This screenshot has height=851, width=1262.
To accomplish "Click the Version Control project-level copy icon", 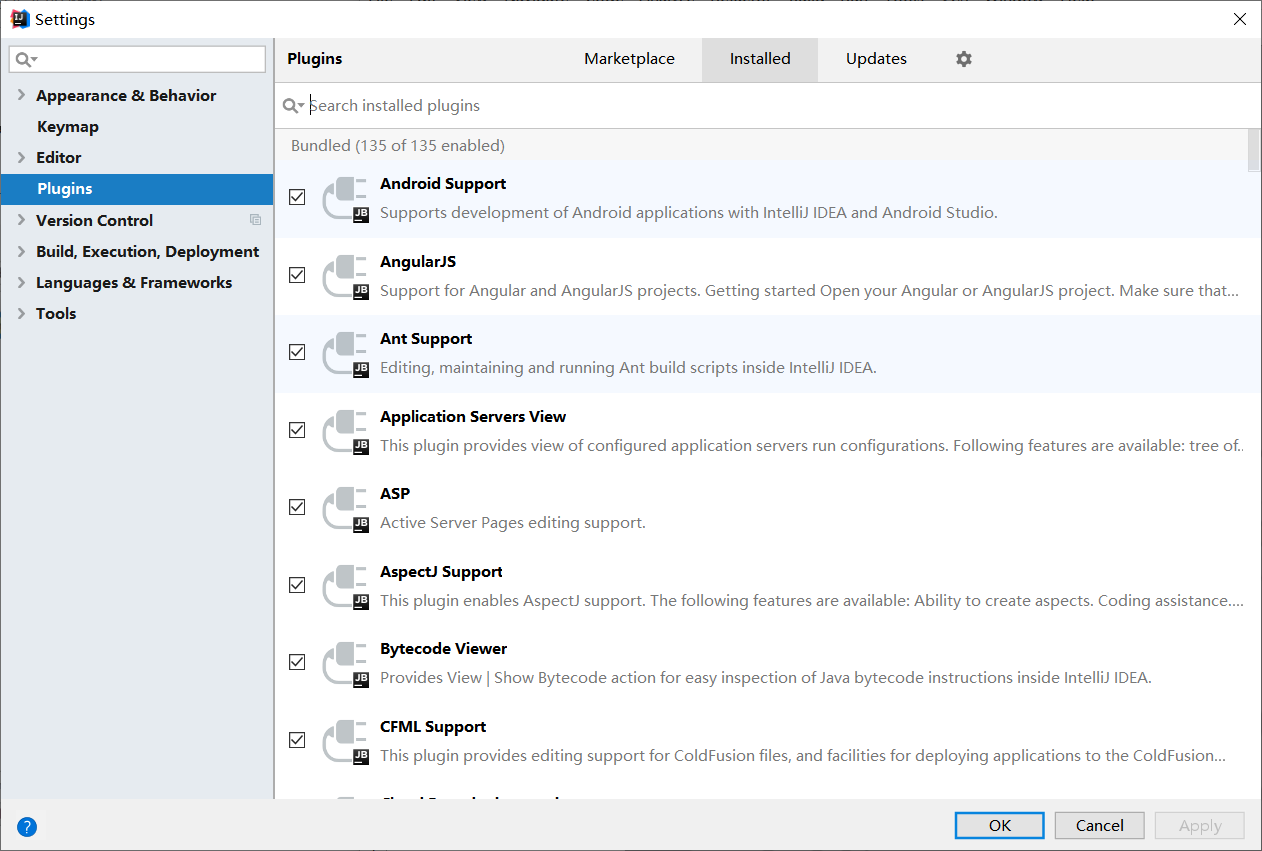I will pyautogui.click(x=256, y=220).
